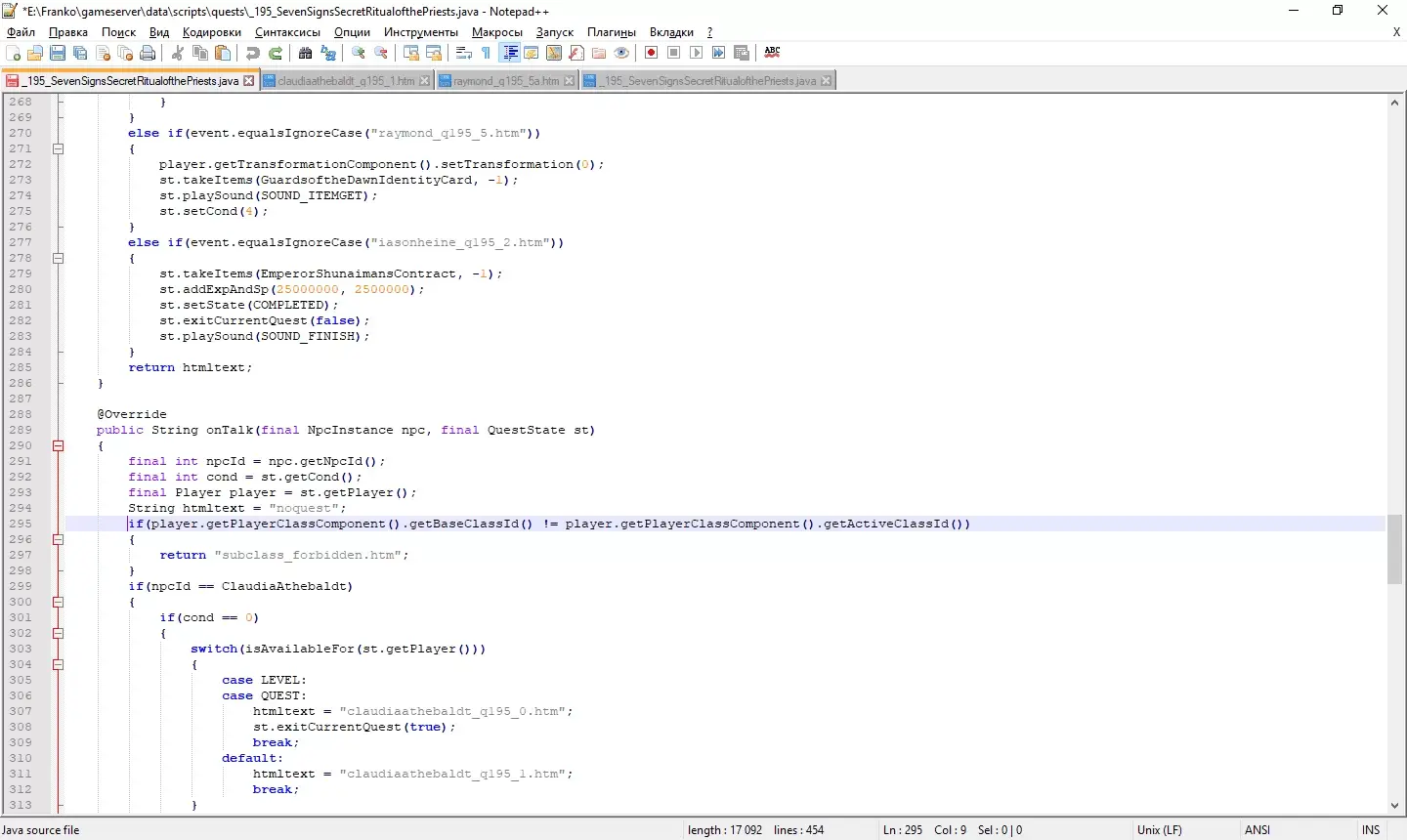Play back the recorded macro
Screen dimensions: 1407x840
click(697, 53)
